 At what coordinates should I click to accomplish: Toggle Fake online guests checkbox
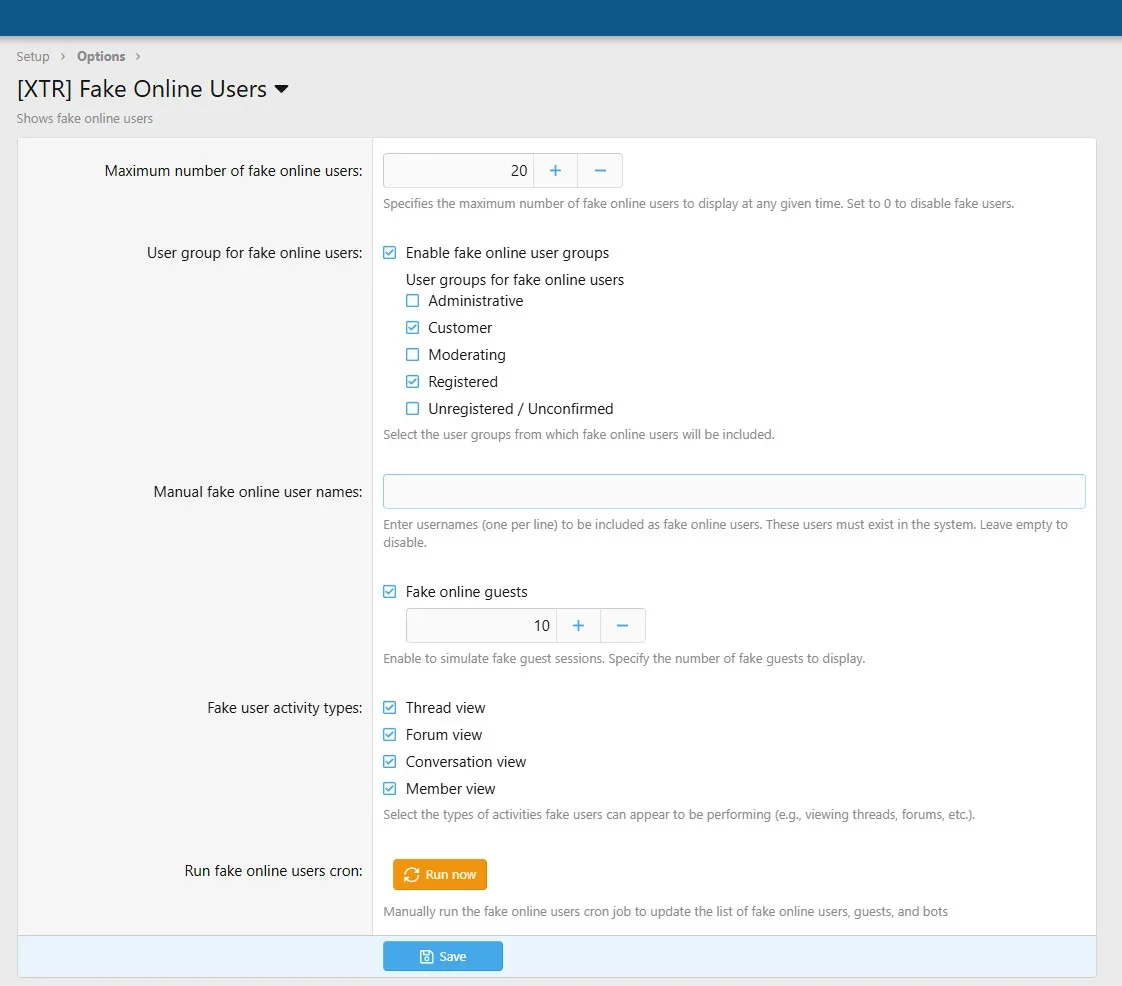coord(390,592)
